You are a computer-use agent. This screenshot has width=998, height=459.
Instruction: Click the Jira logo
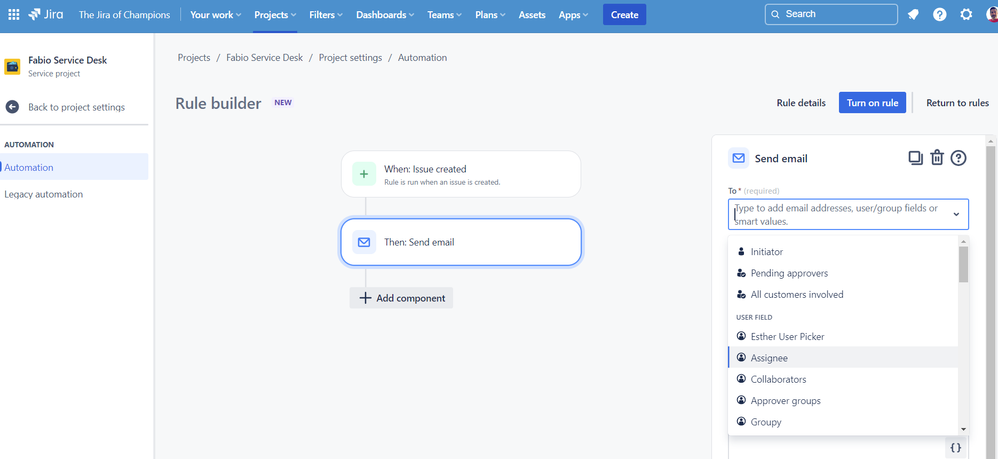click(45, 15)
